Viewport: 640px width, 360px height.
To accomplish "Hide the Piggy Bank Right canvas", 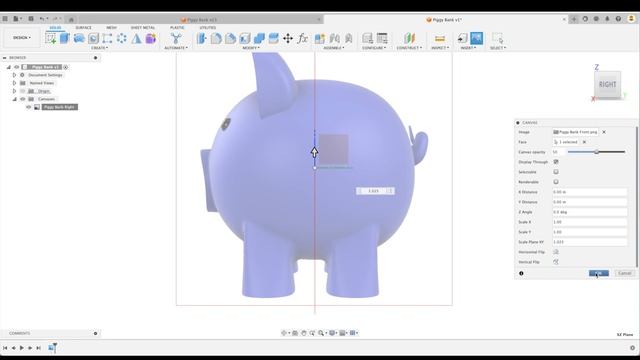I will 29,107.
